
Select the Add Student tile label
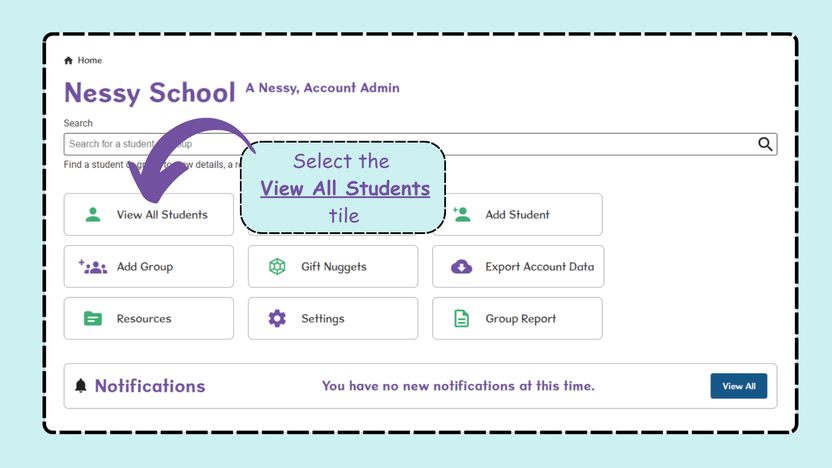[517, 215]
